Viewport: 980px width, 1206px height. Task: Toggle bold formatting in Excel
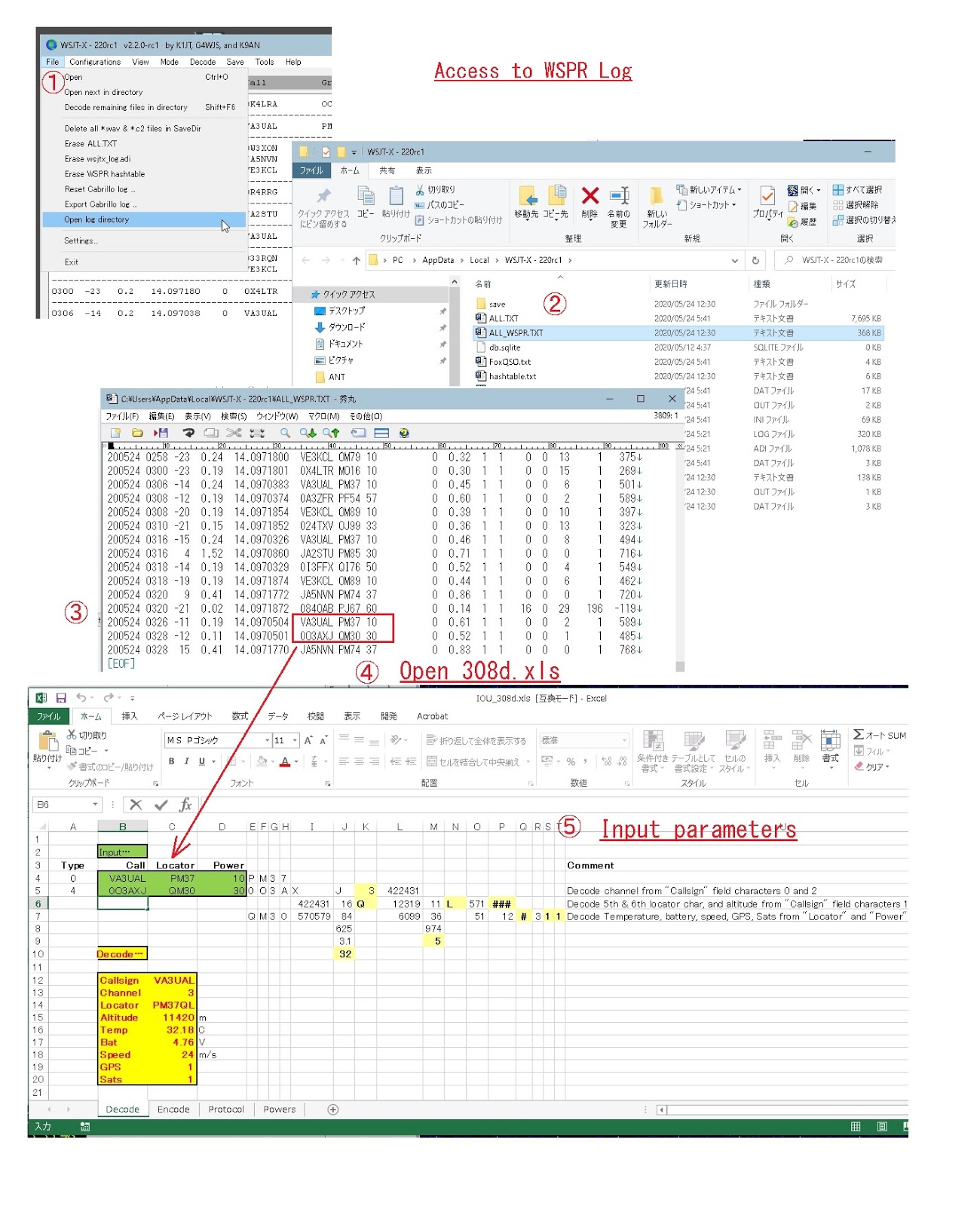coord(172,761)
